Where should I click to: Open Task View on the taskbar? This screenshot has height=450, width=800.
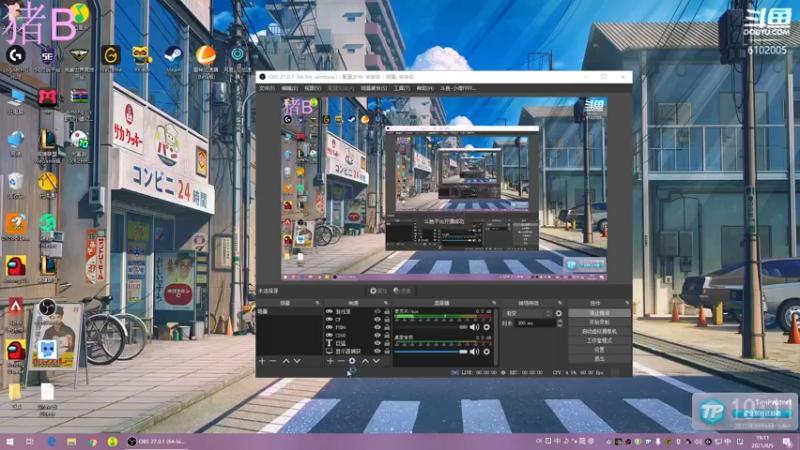coord(30,442)
